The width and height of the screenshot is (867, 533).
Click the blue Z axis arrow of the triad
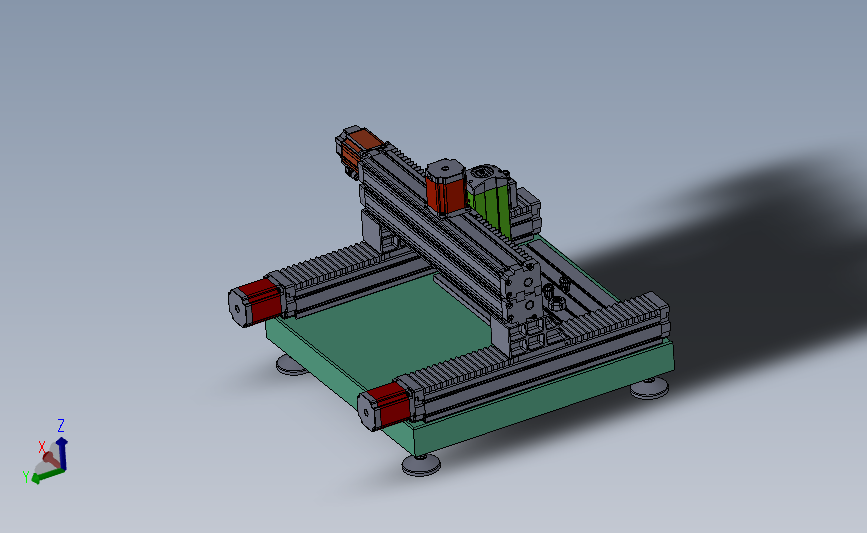(x=62, y=453)
